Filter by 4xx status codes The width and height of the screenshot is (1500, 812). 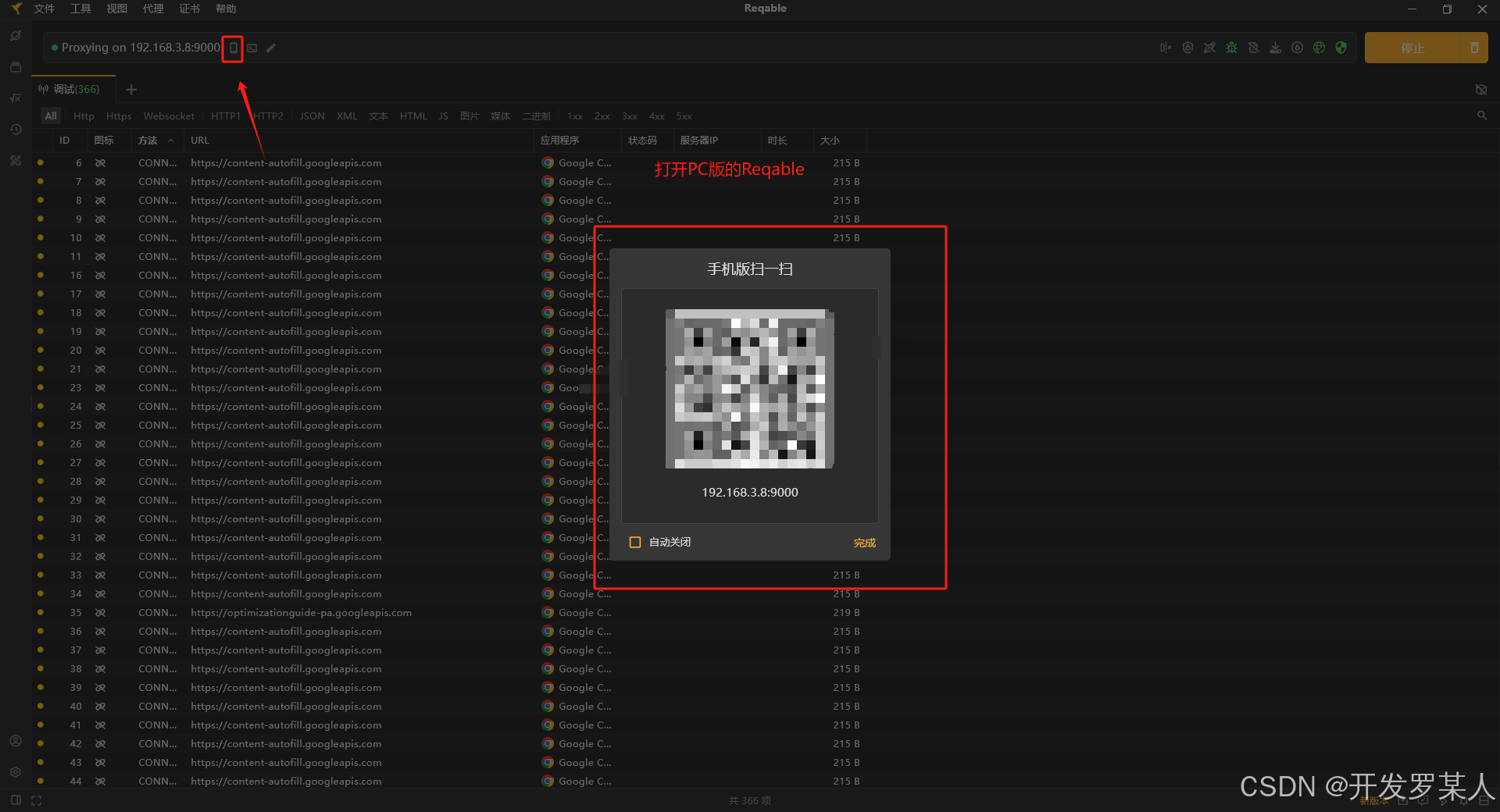pyautogui.click(x=657, y=116)
